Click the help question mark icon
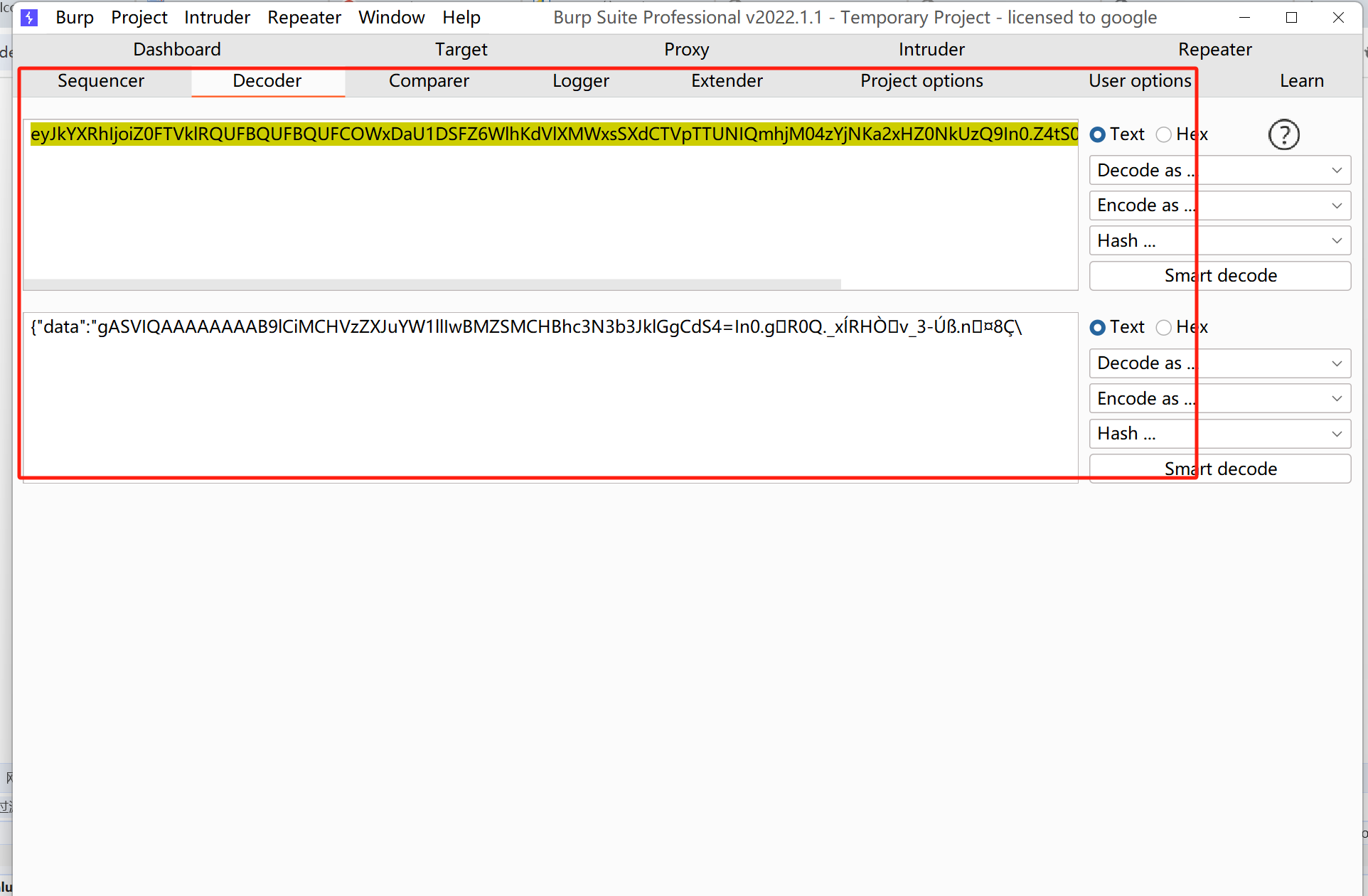Image resolution: width=1368 pixels, height=896 pixels. tap(1283, 134)
